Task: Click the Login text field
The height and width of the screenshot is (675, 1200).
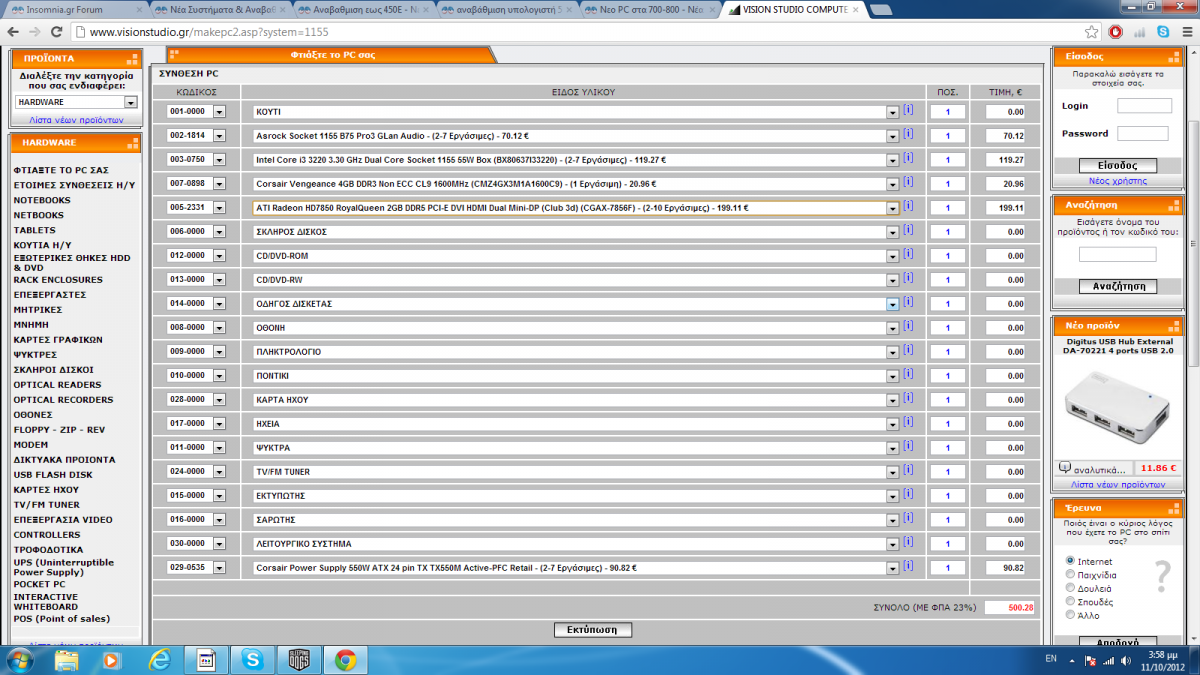Action: (x=1144, y=105)
